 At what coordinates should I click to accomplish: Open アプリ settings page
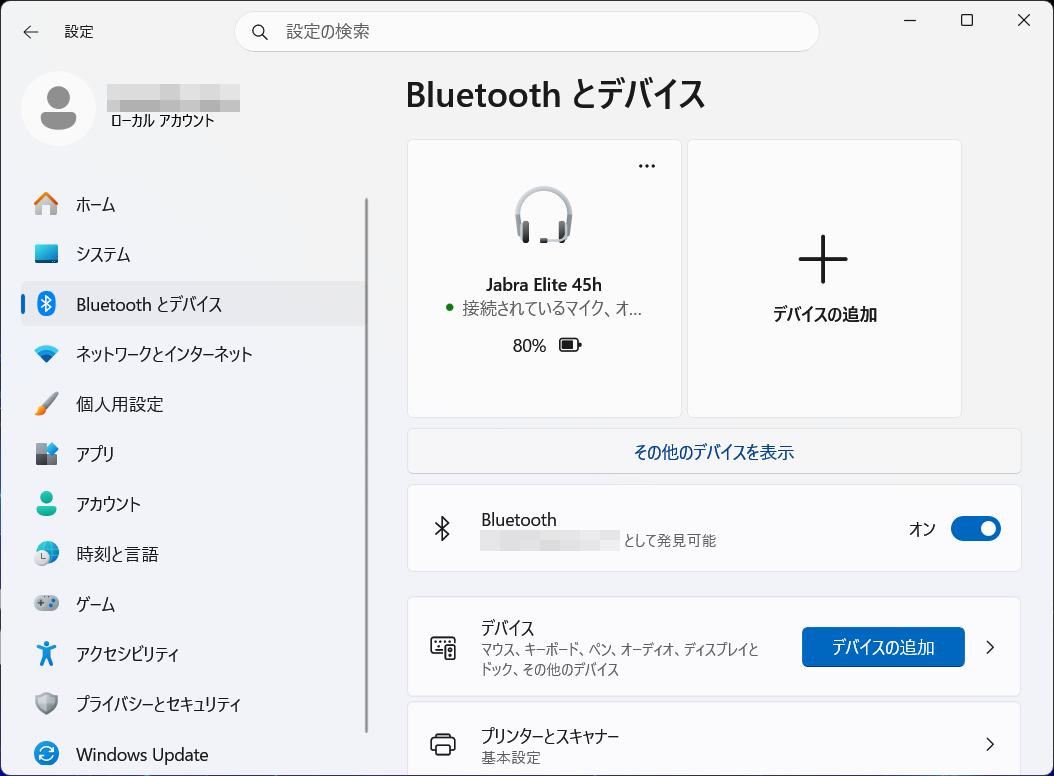point(194,454)
